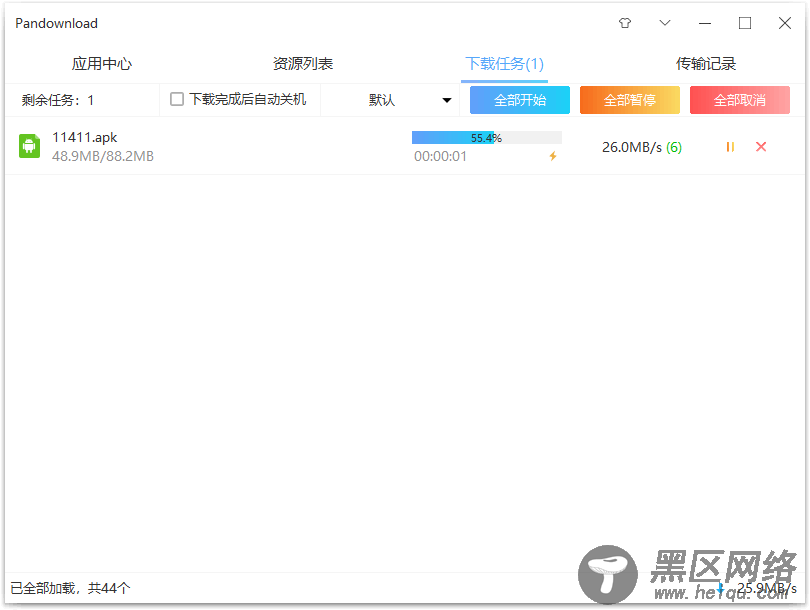
Task: Click the 00:00:01 remaining time
Action: click(440, 156)
